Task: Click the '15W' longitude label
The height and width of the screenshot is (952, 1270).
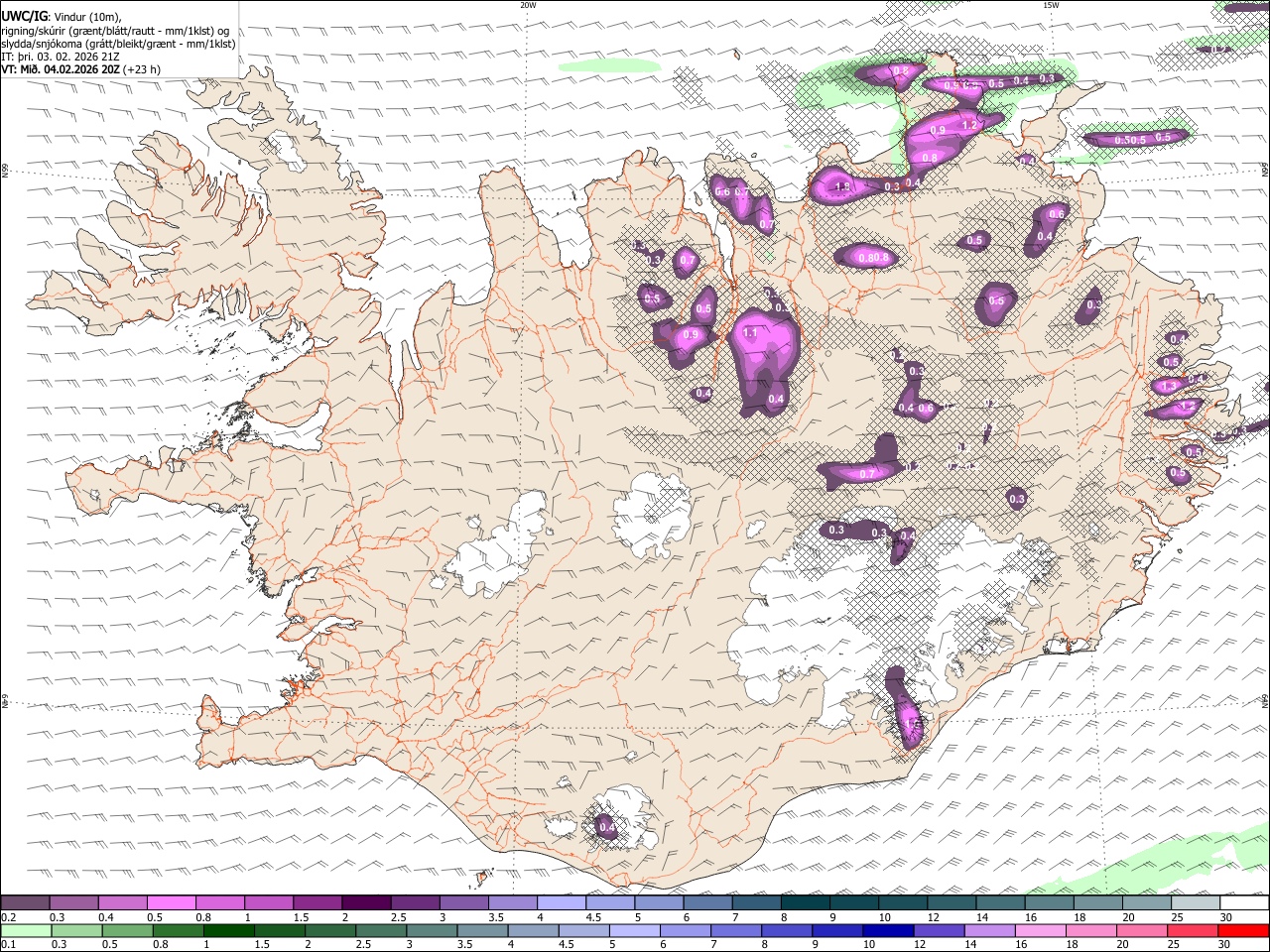Action: (1051, 5)
